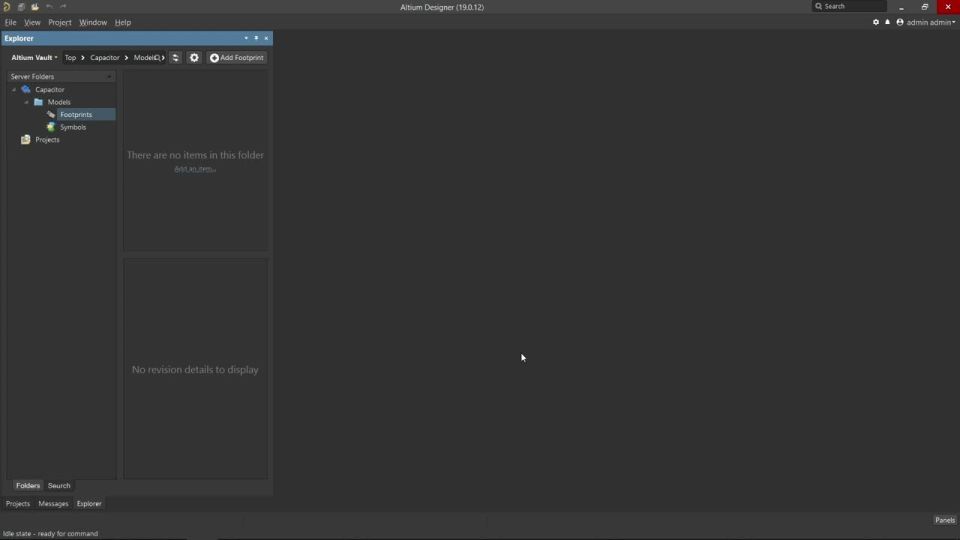Select the Footprints folder in tree
Screen dimensions: 960x540
click(x=76, y=114)
